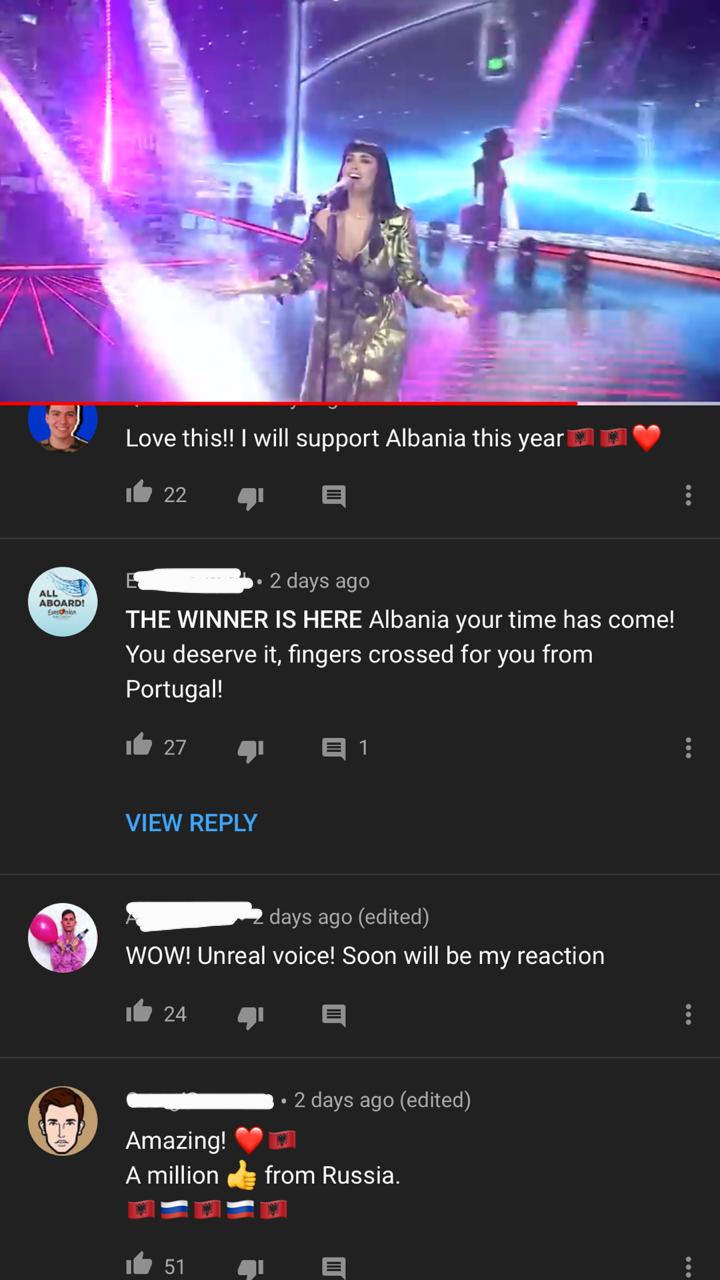Screen dimensions: 720x1280
Task: Dislike the "THE WINNER IS HERE" comment
Action: tap(250, 748)
